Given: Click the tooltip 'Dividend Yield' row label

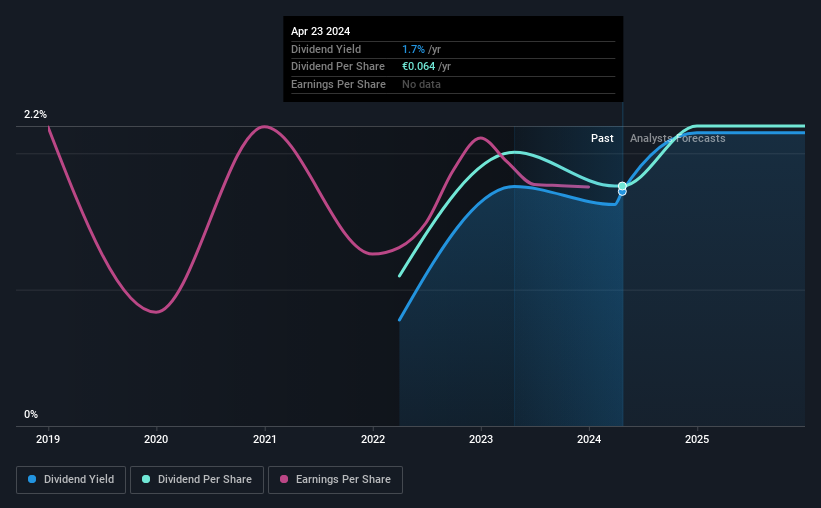Looking at the screenshot, I should [326, 49].
